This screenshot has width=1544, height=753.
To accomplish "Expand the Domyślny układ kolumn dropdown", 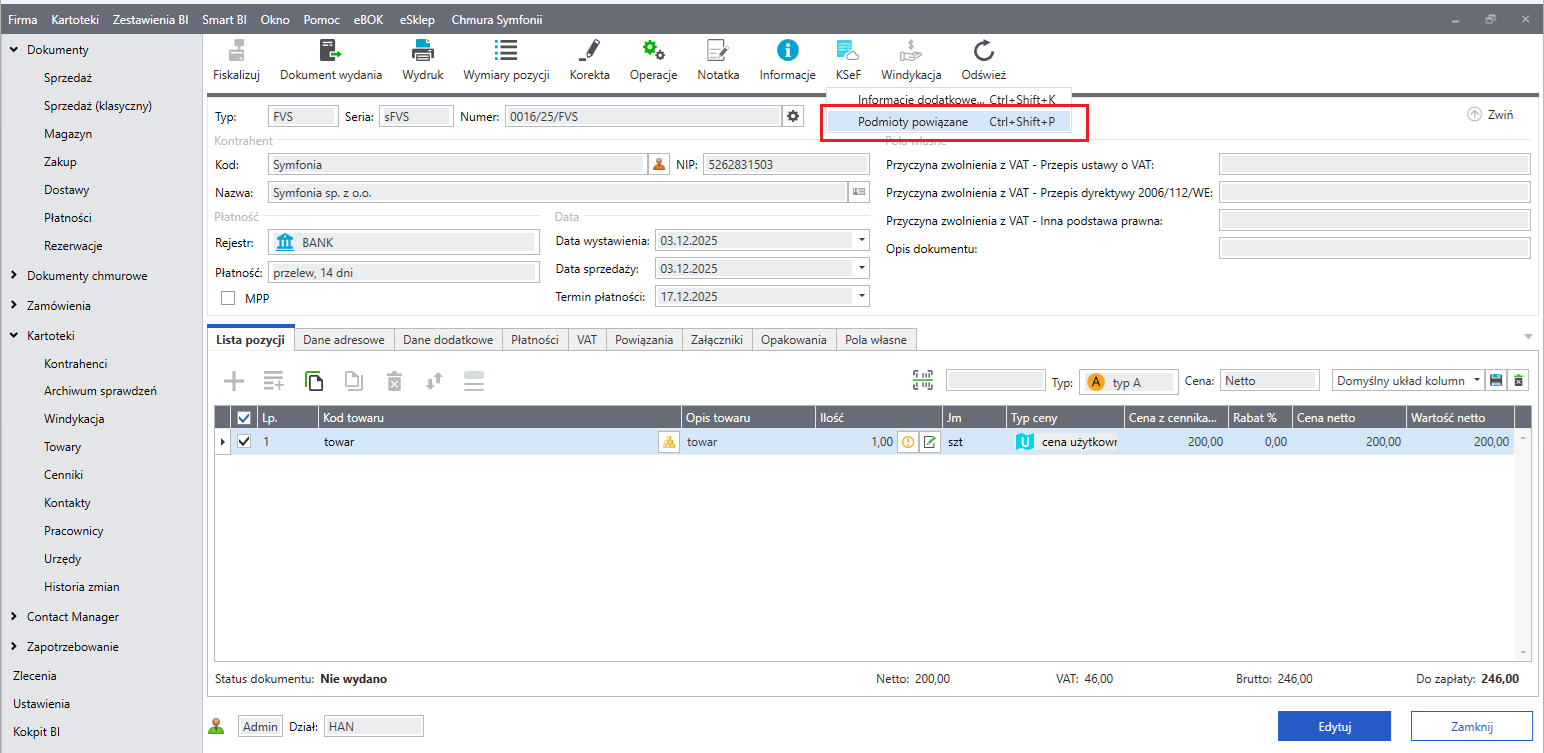I will click(1476, 380).
